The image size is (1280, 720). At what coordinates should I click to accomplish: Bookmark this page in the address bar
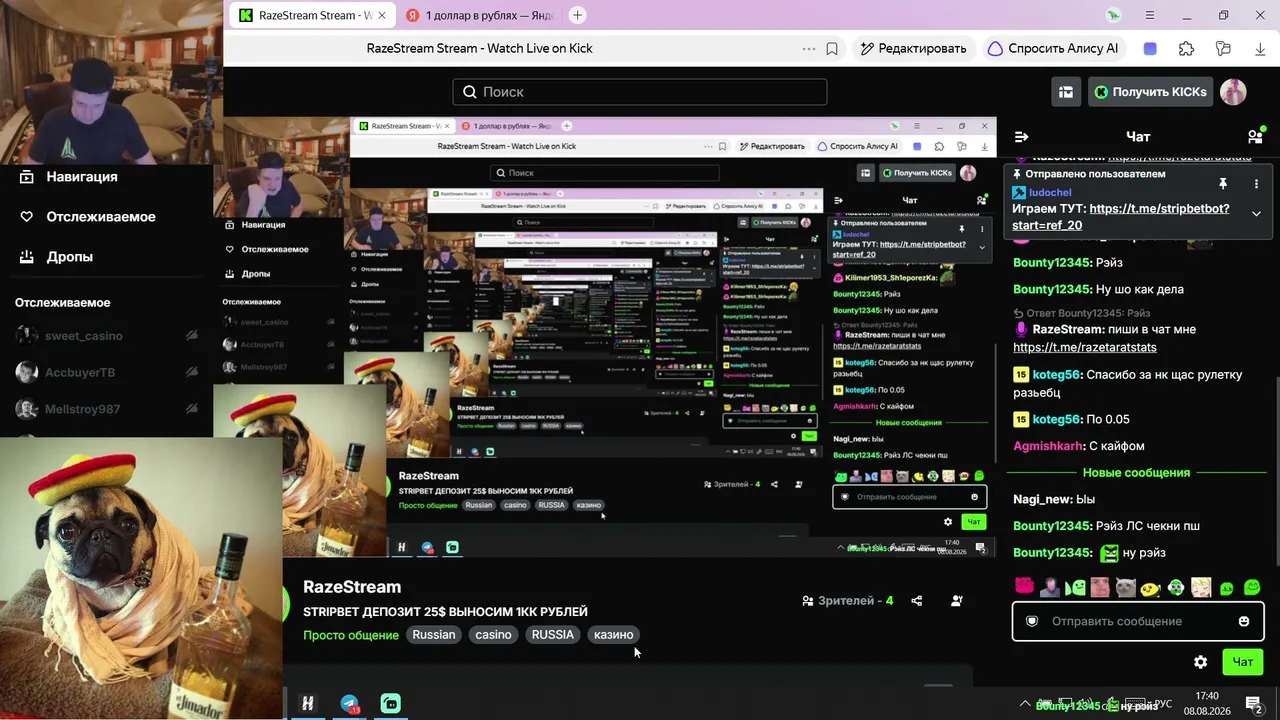(832, 48)
